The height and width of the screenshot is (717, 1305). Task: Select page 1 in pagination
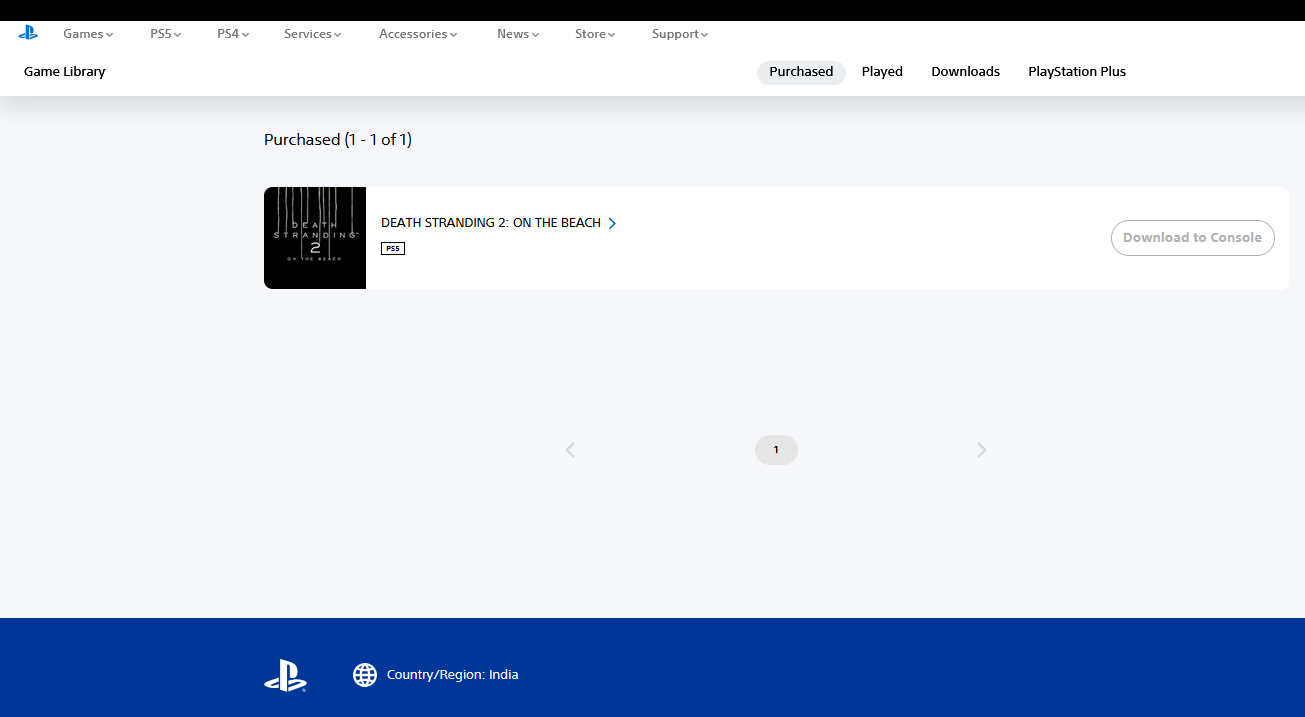coord(776,450)
